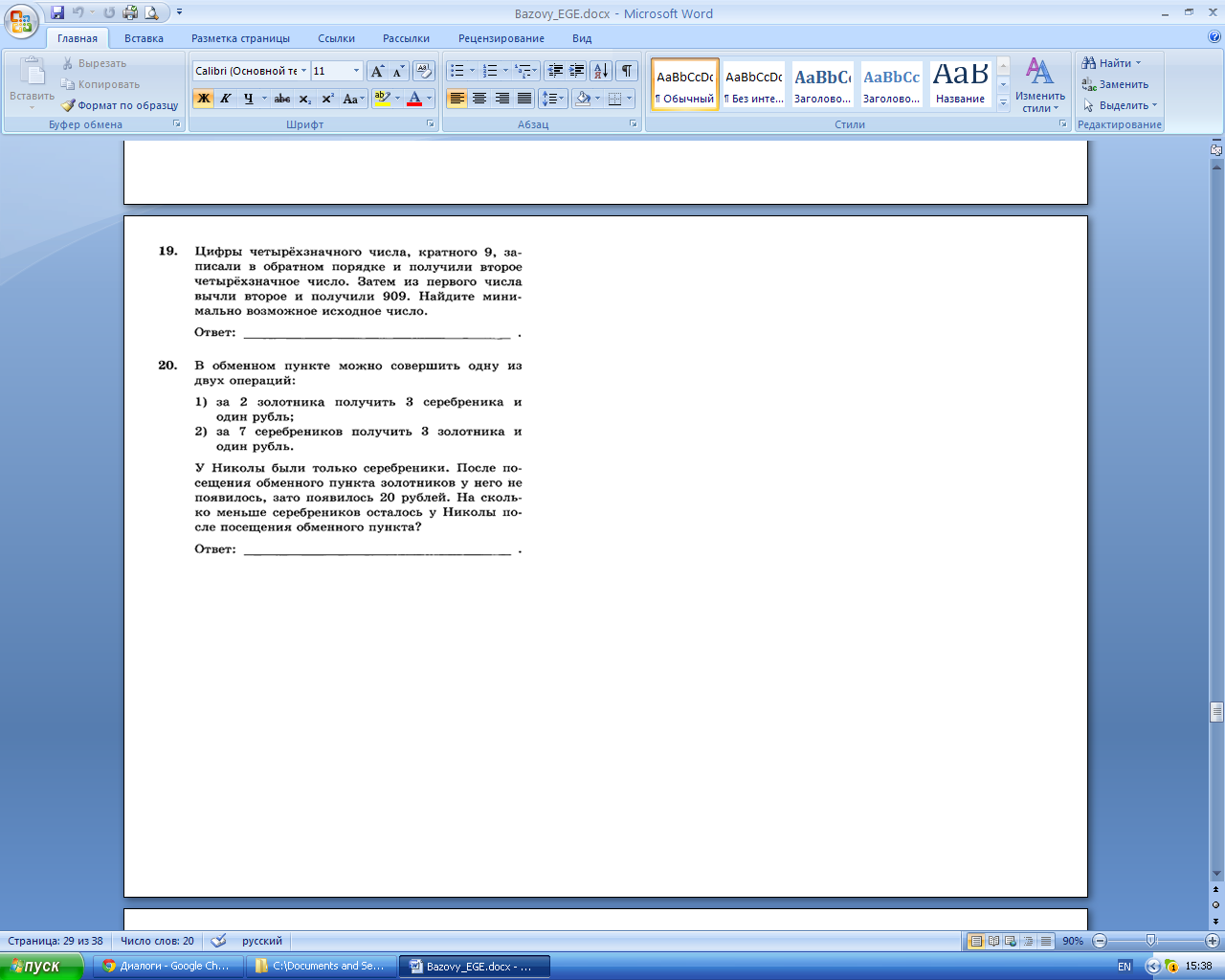Click the zoom slider handle

pos(1150,941)
